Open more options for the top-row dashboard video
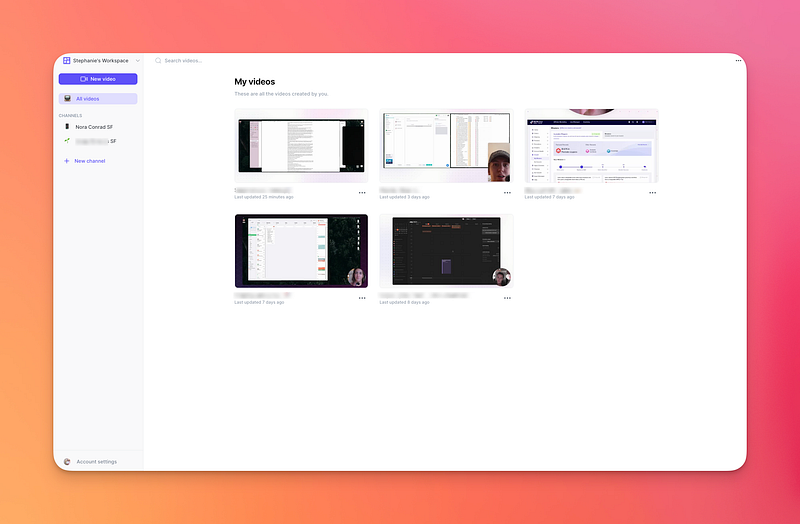This screenshot has width=800, height=524. point(652,192)
